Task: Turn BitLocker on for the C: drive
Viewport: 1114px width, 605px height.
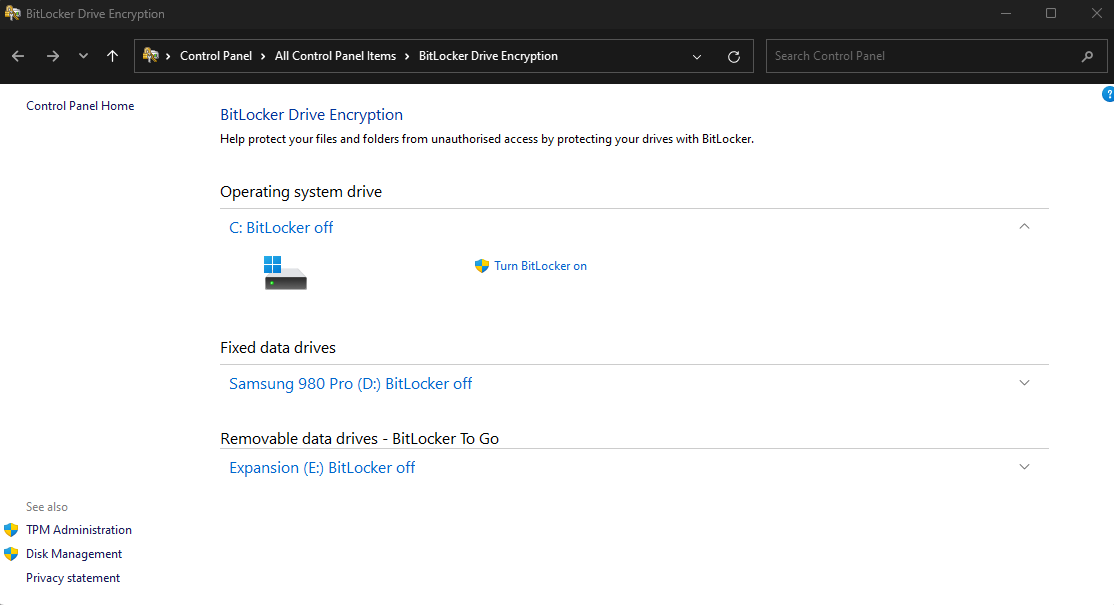Action: tap(540, 265)
